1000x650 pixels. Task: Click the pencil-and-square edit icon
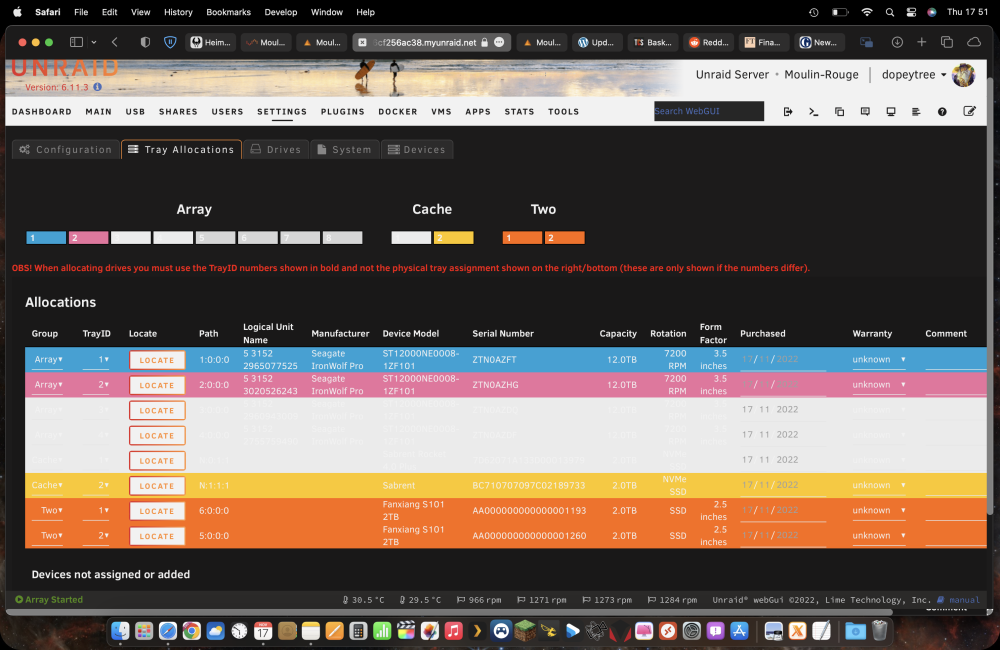969,111
